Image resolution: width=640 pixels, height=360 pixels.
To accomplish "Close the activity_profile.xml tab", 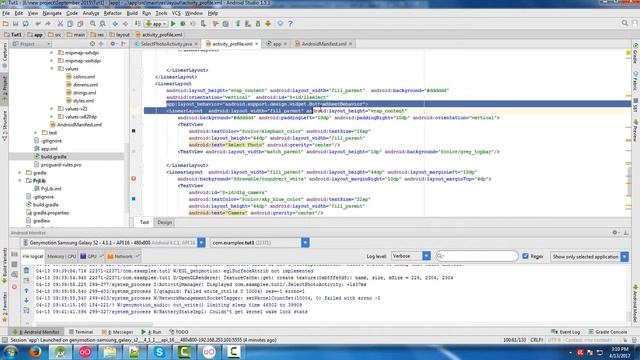I will coord(256,44).
